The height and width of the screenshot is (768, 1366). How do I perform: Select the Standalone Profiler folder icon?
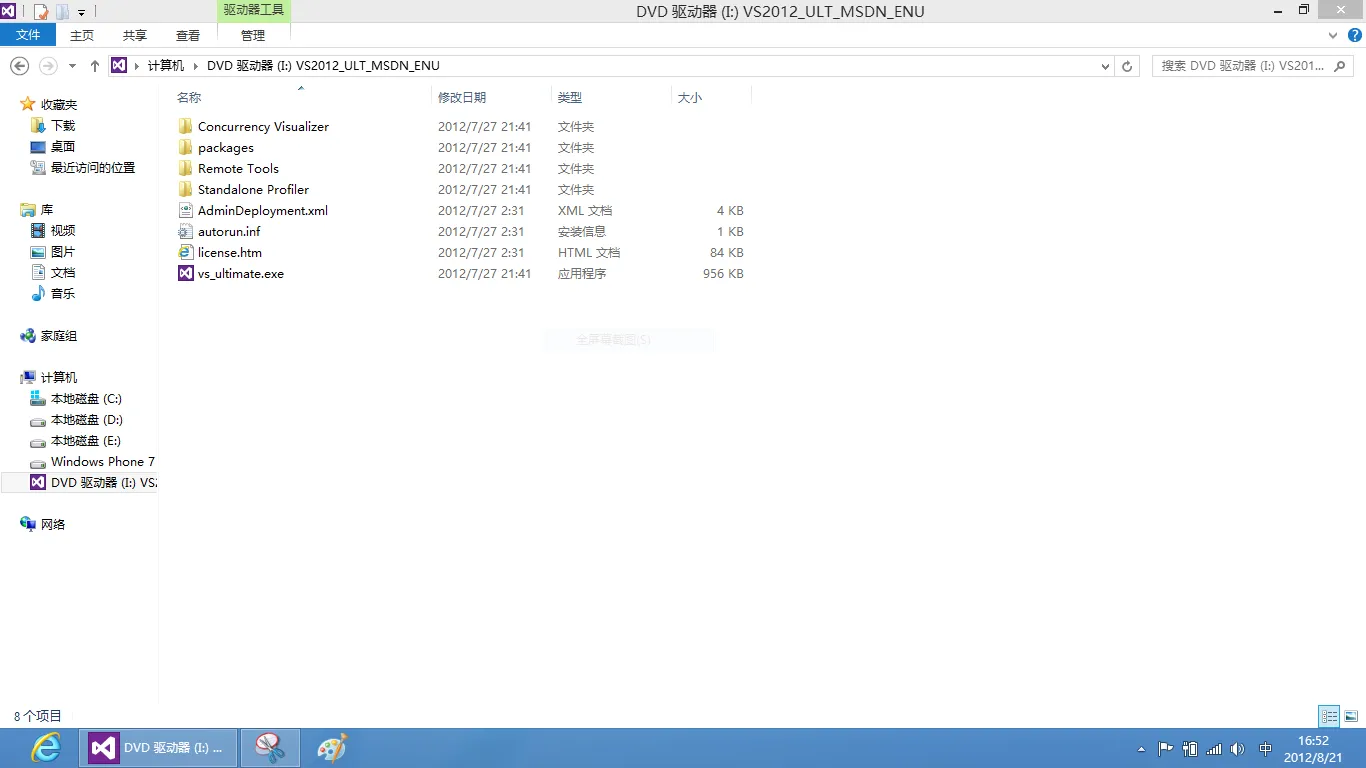pos(185,189)
